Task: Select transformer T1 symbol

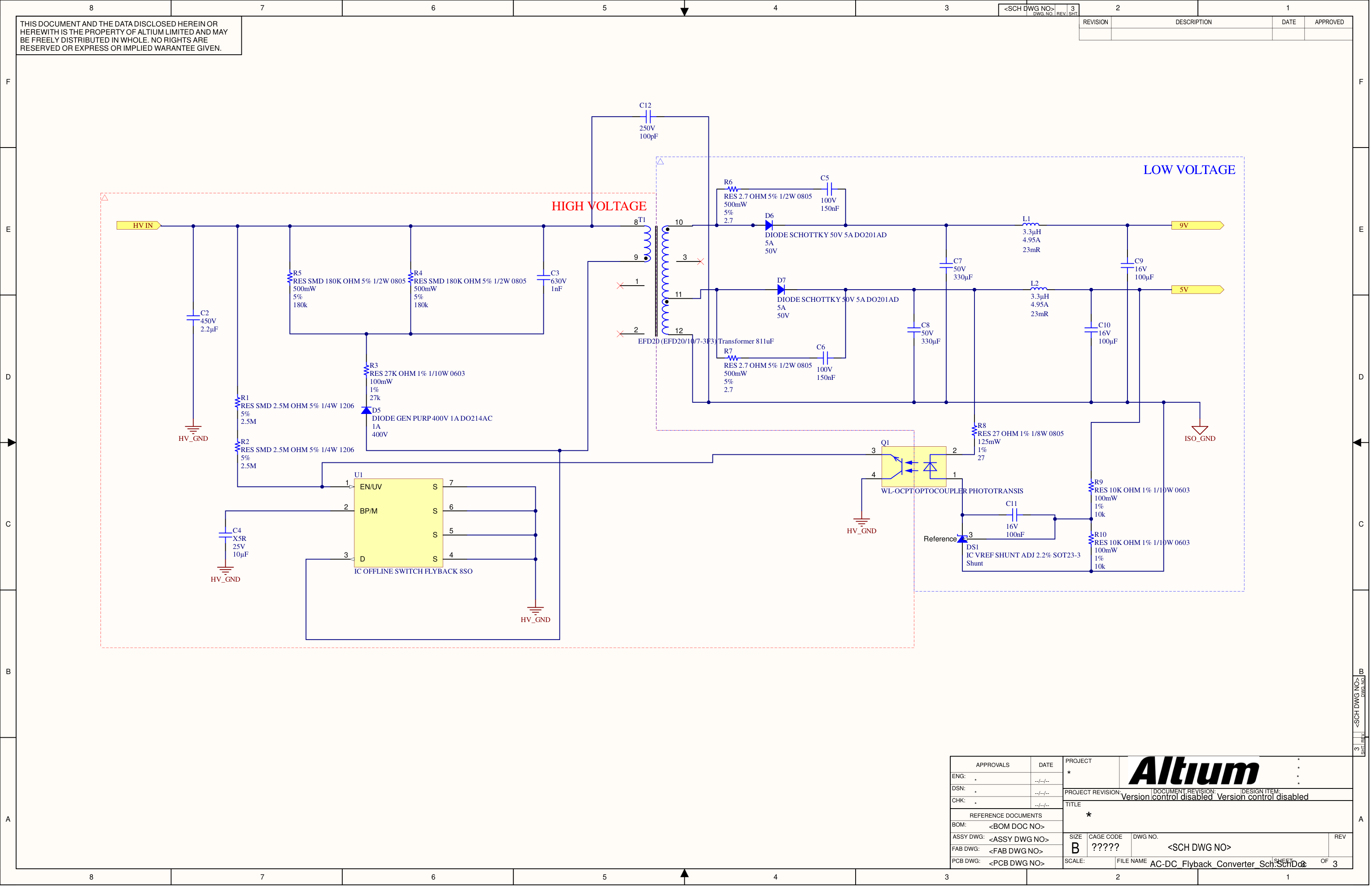Action: click(656, 279)
